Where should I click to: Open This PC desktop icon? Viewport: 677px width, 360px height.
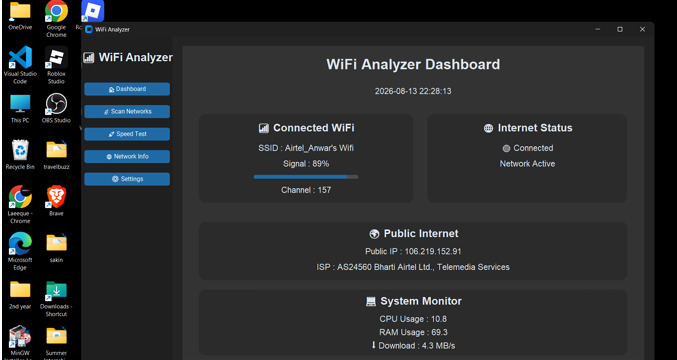click(x=20, y=104)
